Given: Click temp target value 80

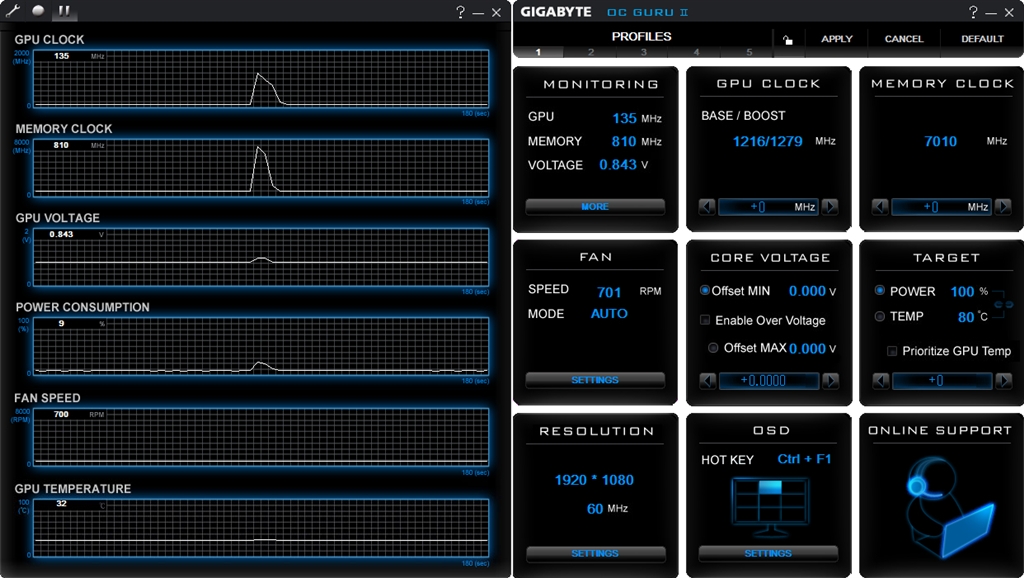Looking at the screenshot, I should [966, 317].
